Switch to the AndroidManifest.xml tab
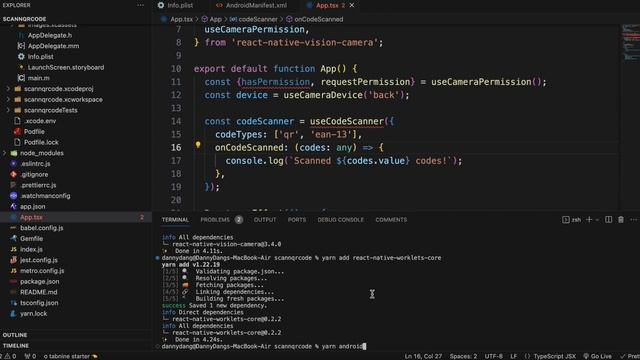The height and width of the screenshot is (360, 640). click(x=256, y=5)
